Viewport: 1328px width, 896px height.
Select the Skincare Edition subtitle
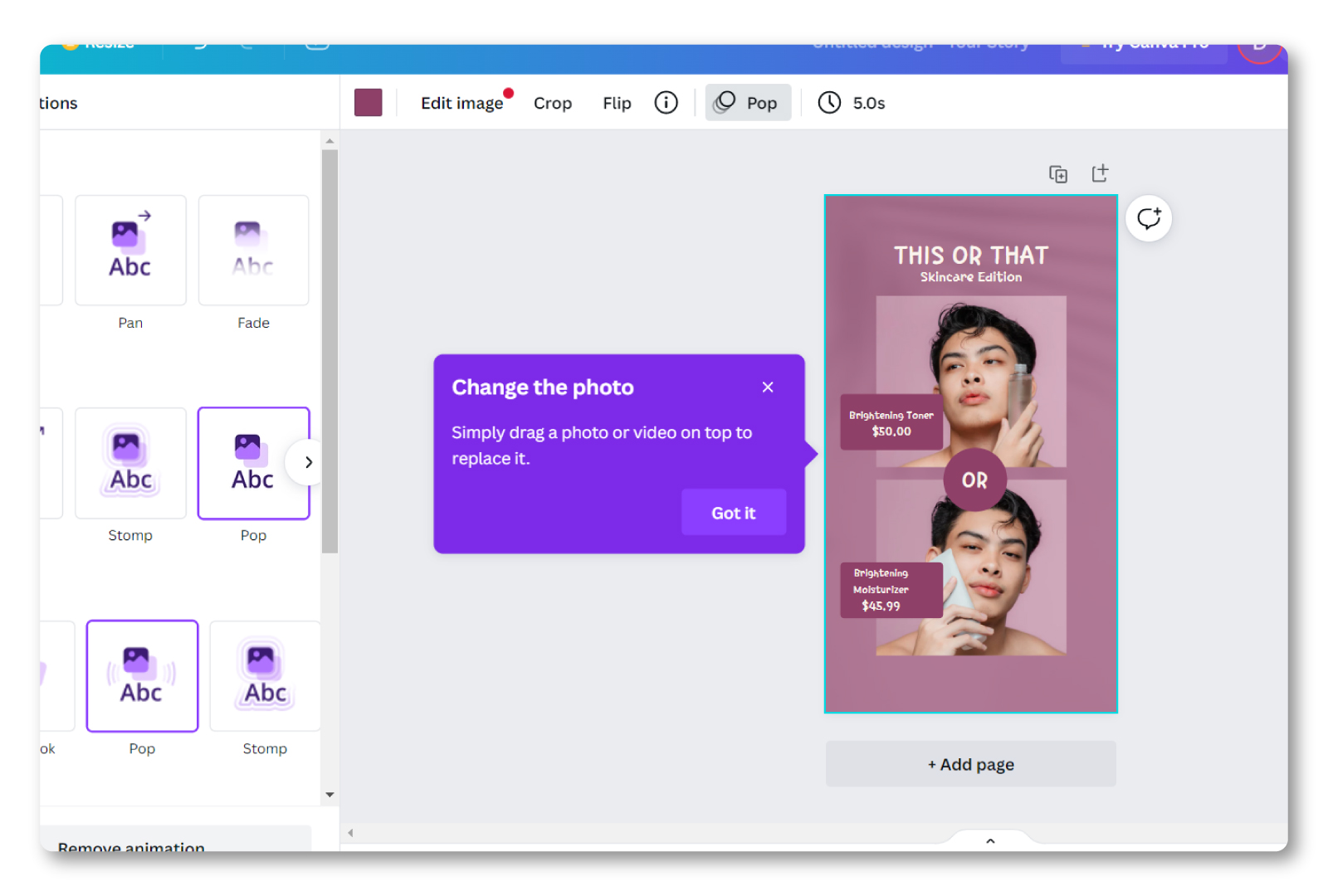click(x=971, y=277)
